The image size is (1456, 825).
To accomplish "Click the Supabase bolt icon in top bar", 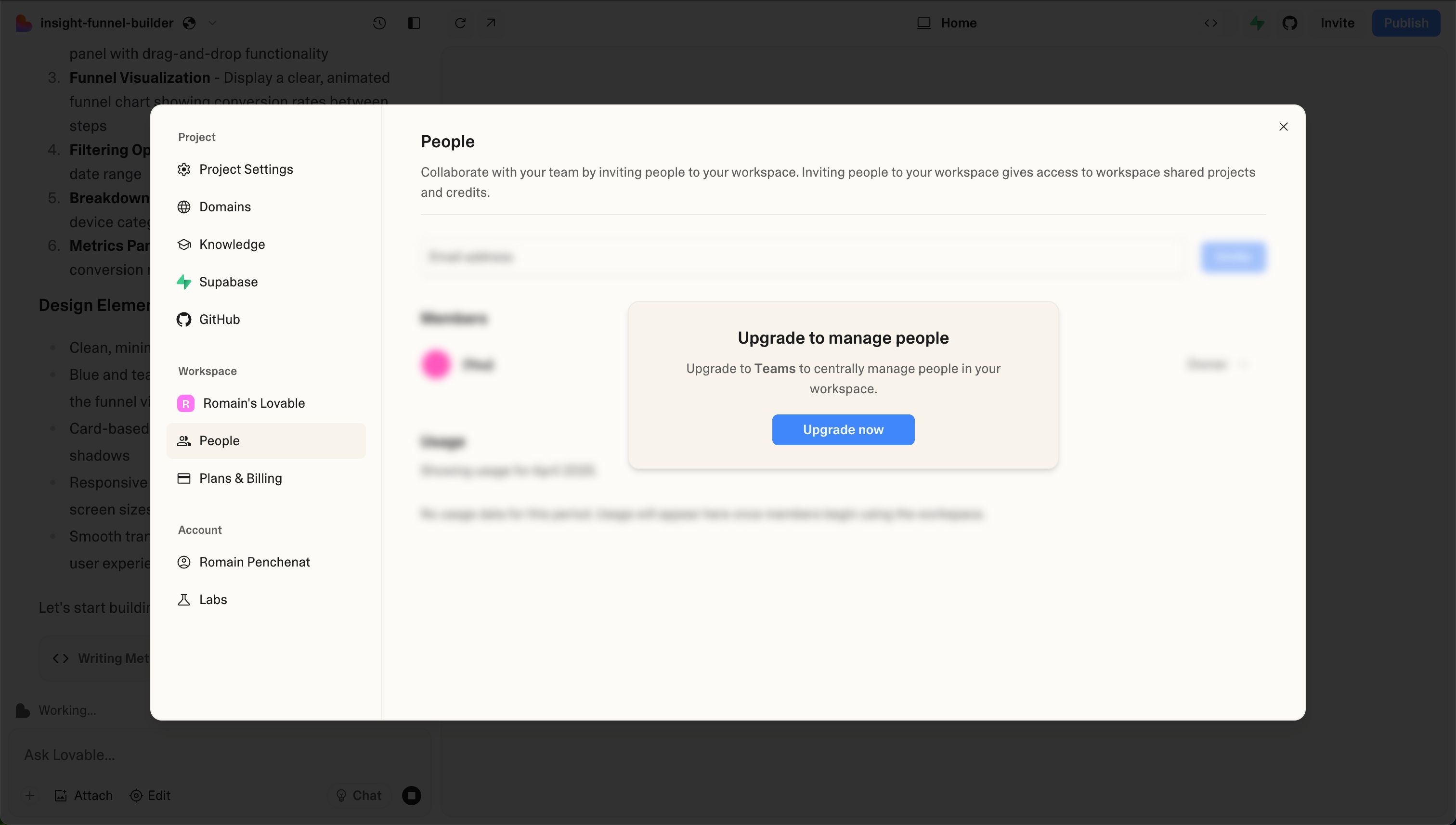I will tap(1257, 23).
